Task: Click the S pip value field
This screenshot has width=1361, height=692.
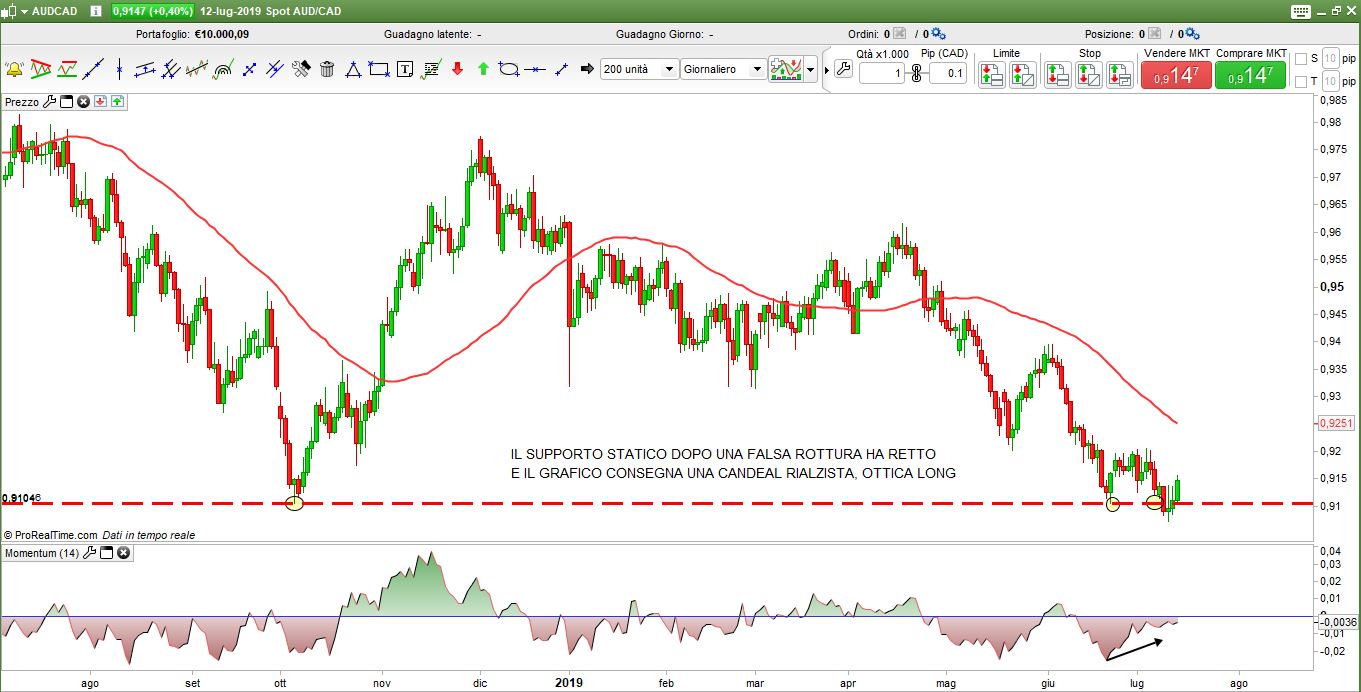Action: coord(1329,58)
